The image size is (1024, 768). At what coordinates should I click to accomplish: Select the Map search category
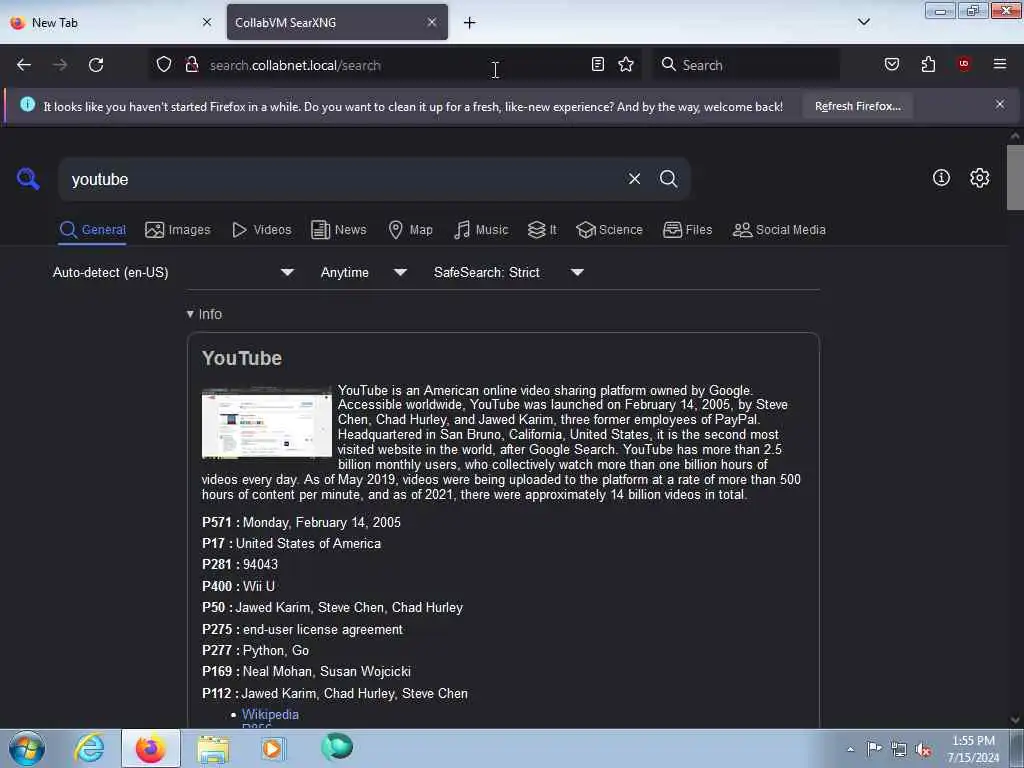[410, 230]
